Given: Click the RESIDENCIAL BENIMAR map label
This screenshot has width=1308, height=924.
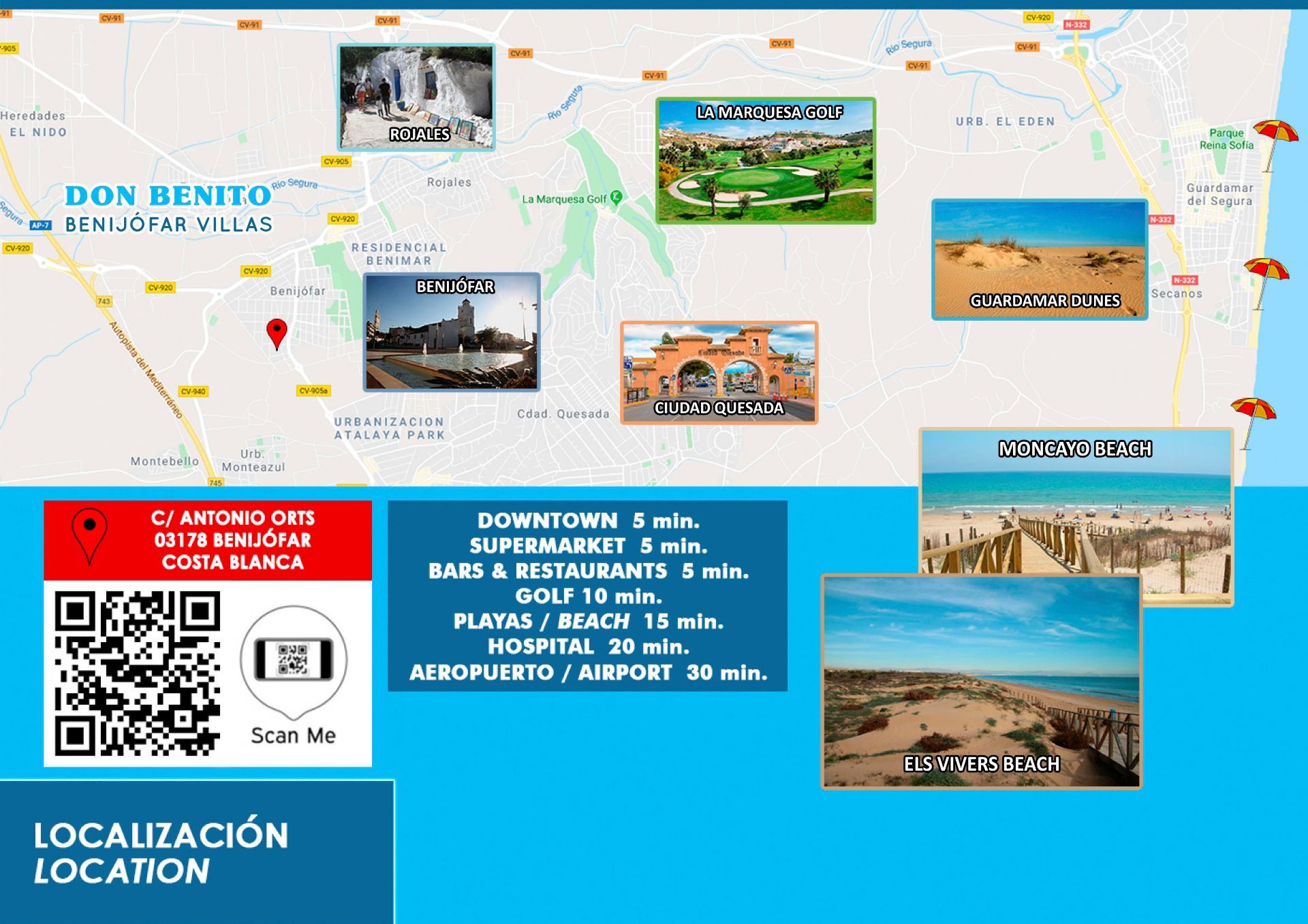Looking at the screenshot, I should [x=399, y=254].
